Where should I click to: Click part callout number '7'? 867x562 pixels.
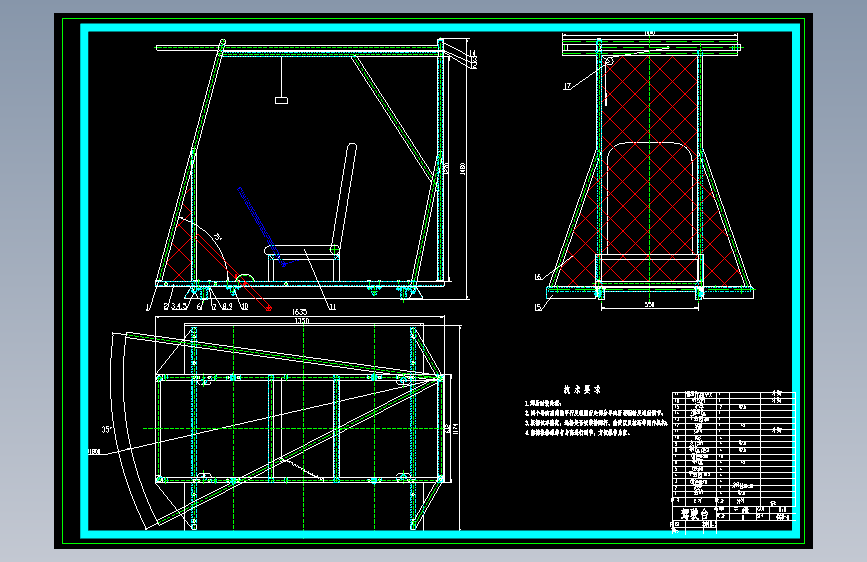pyautogui.click(x=214, y=306)
